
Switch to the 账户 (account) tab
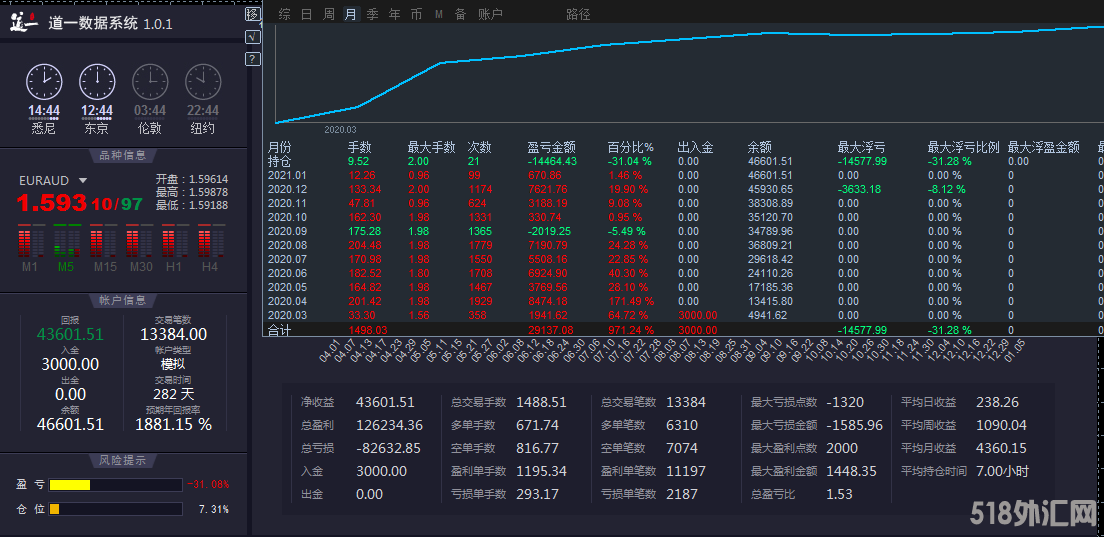(490, 14)
